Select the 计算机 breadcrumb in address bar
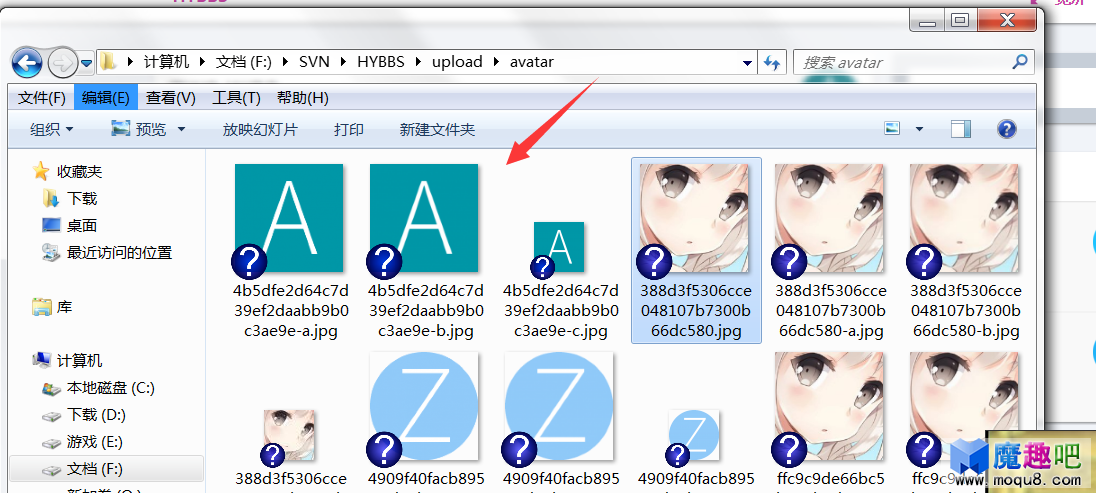This screenshot has width=1096, height=493. tap(166, 62)
